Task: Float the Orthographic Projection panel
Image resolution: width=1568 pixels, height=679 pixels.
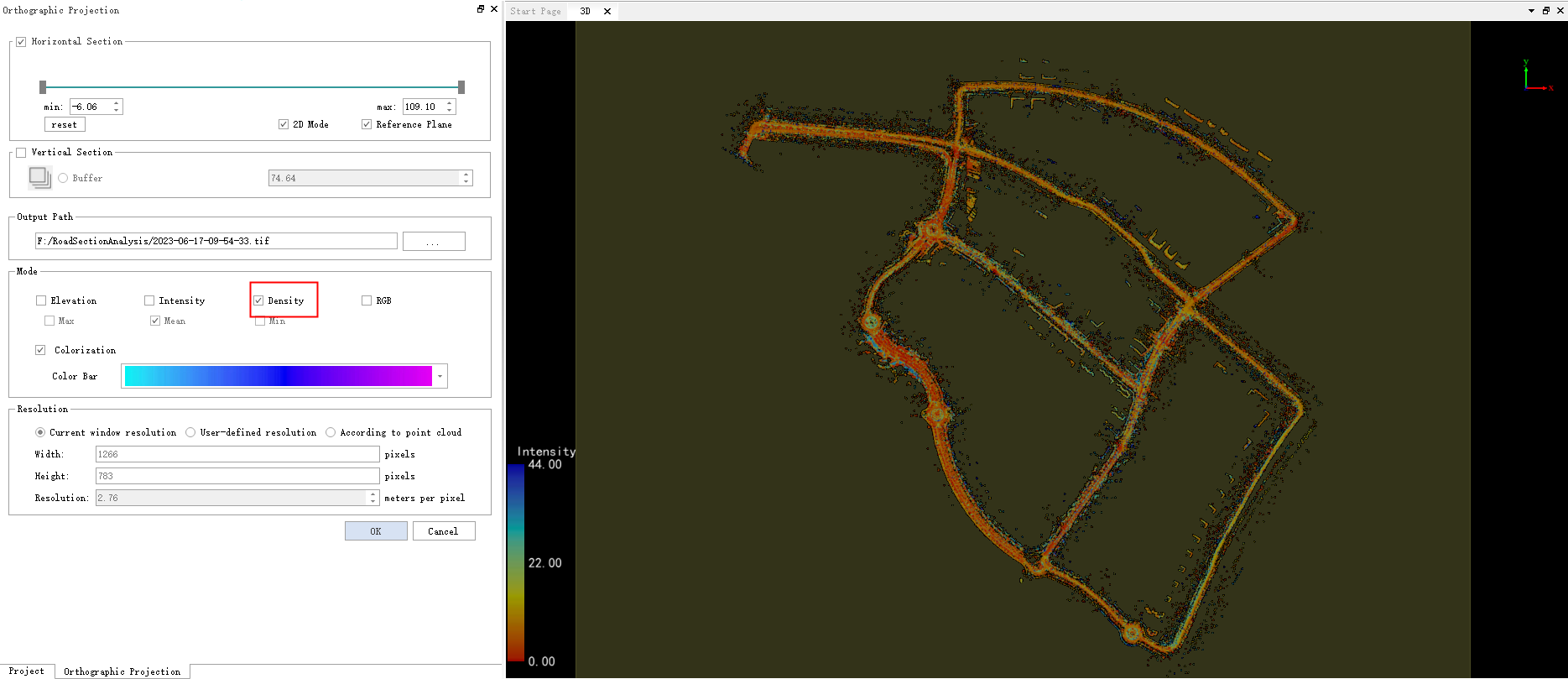Action: [x=481, y=9]
